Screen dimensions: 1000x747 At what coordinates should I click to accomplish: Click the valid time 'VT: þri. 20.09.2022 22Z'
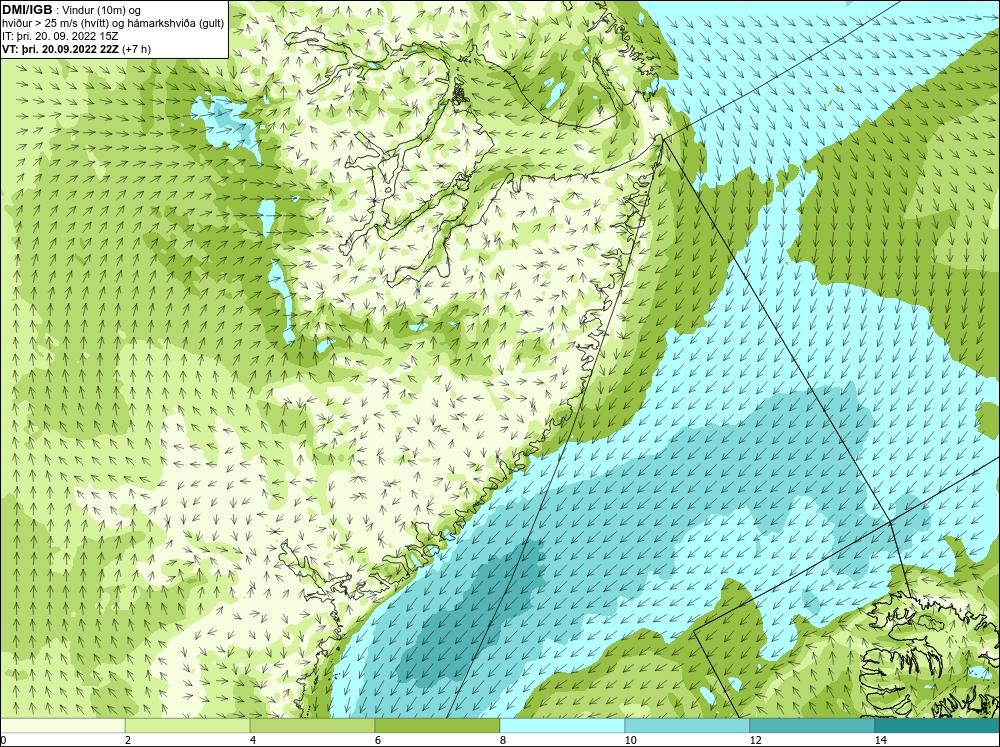61,49
